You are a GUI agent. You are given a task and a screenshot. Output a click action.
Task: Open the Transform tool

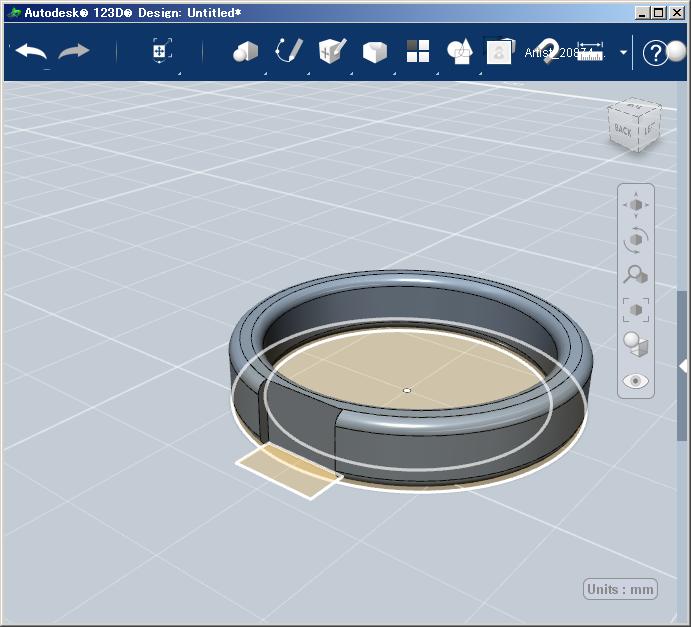162,50
